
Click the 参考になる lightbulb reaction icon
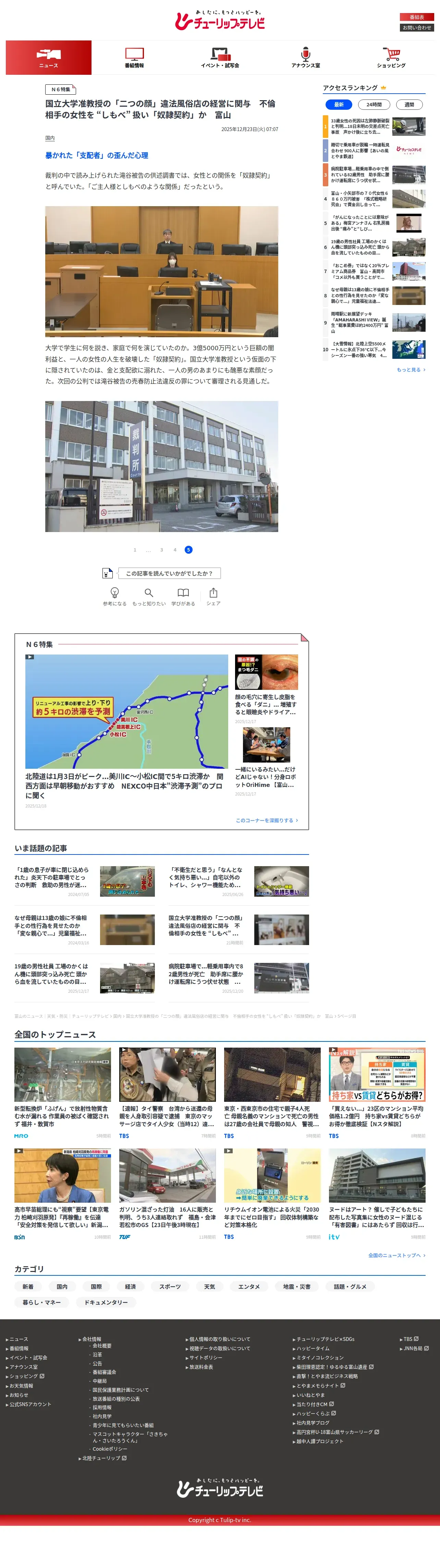pyautogui.click(x=114, y=592)
